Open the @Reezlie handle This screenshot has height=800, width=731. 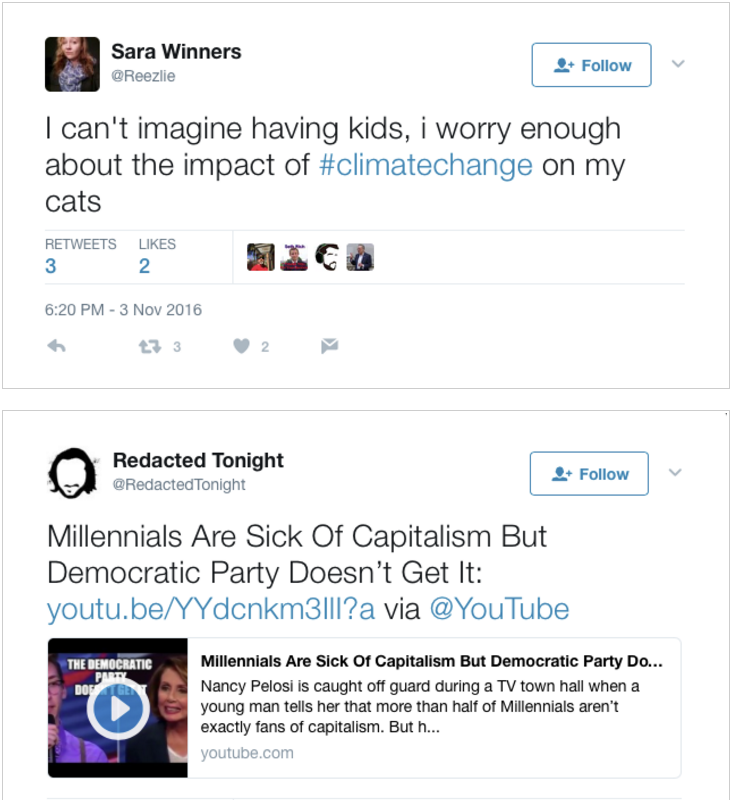(x=143, y=76)
